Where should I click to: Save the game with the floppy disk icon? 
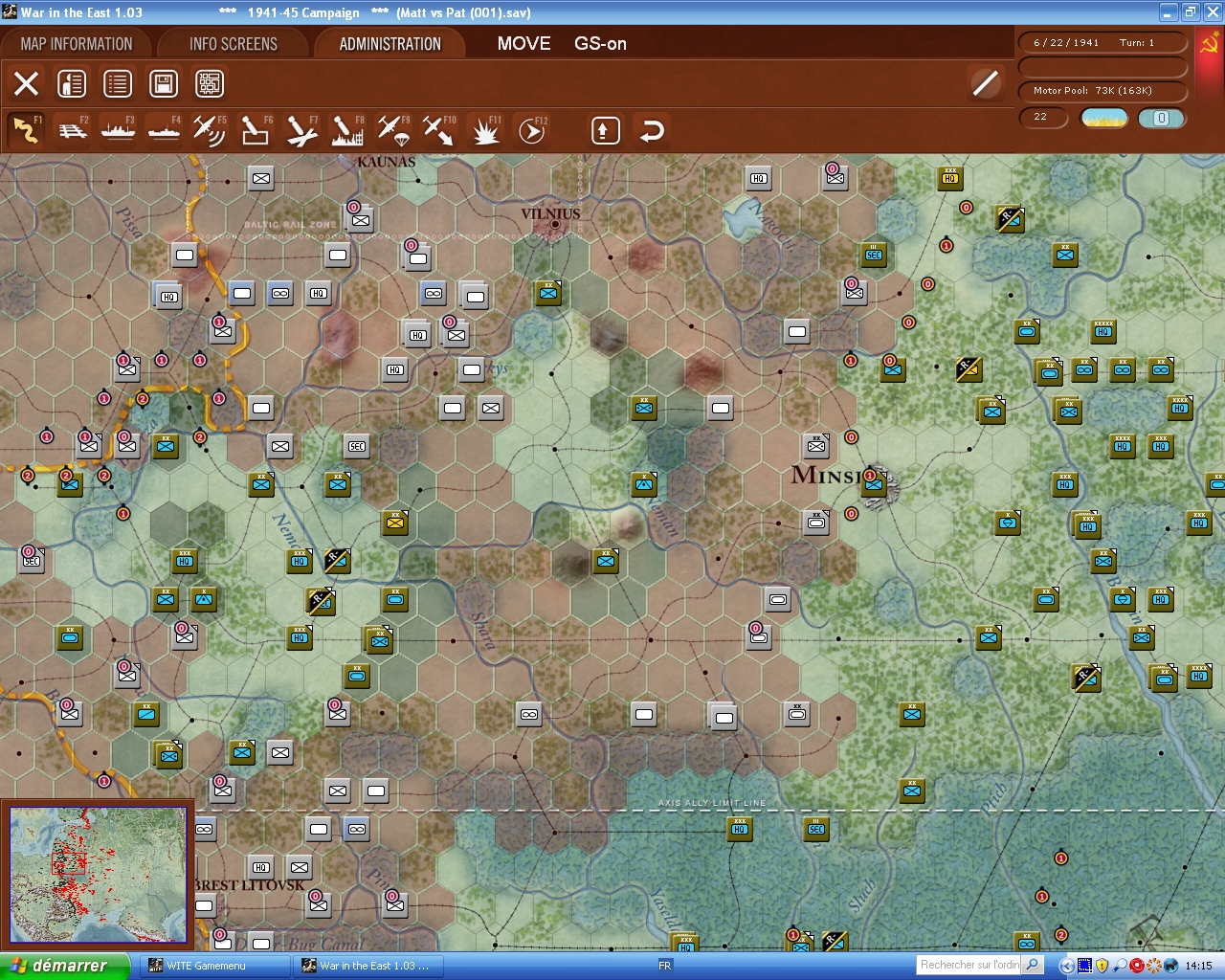coord(164,83)
